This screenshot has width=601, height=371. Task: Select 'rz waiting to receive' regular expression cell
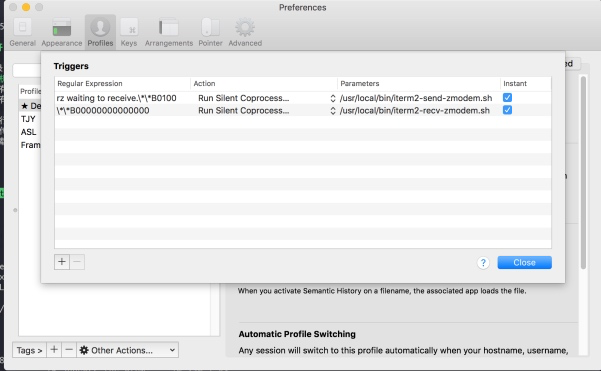pyautogui.click(x=117, y=98)
